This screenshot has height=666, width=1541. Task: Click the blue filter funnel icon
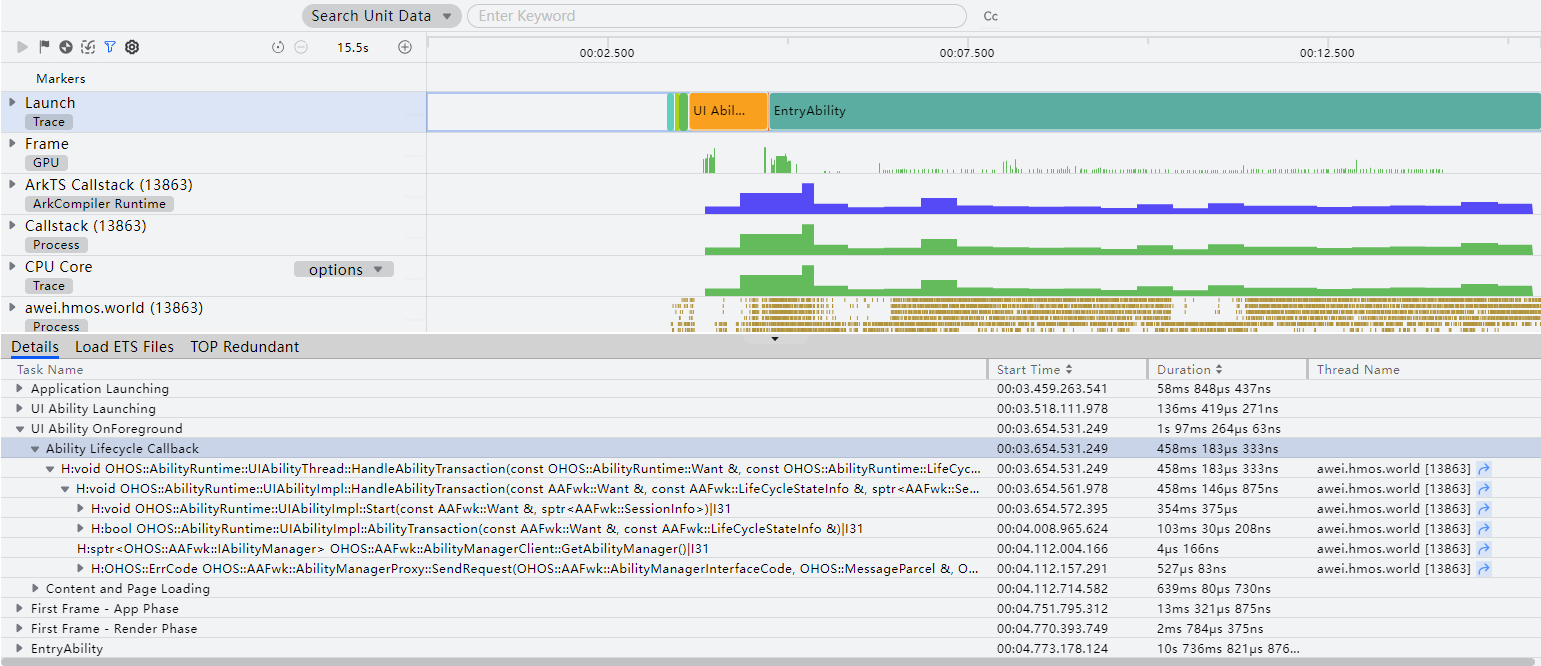110,47
